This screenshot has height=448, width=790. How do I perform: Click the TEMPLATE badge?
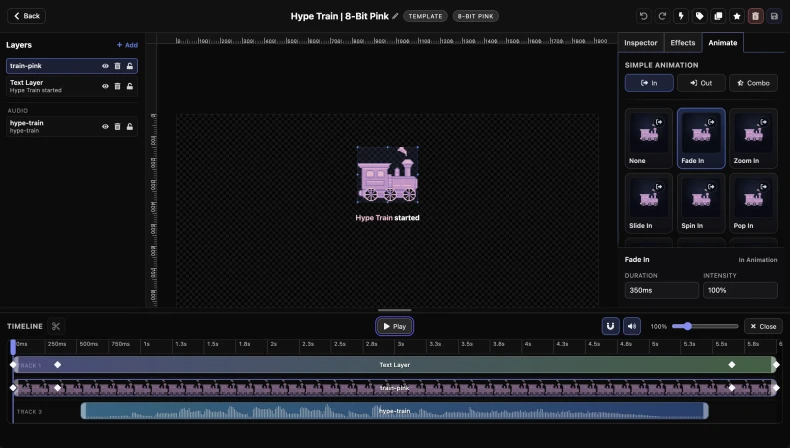(x=425, y=16)
